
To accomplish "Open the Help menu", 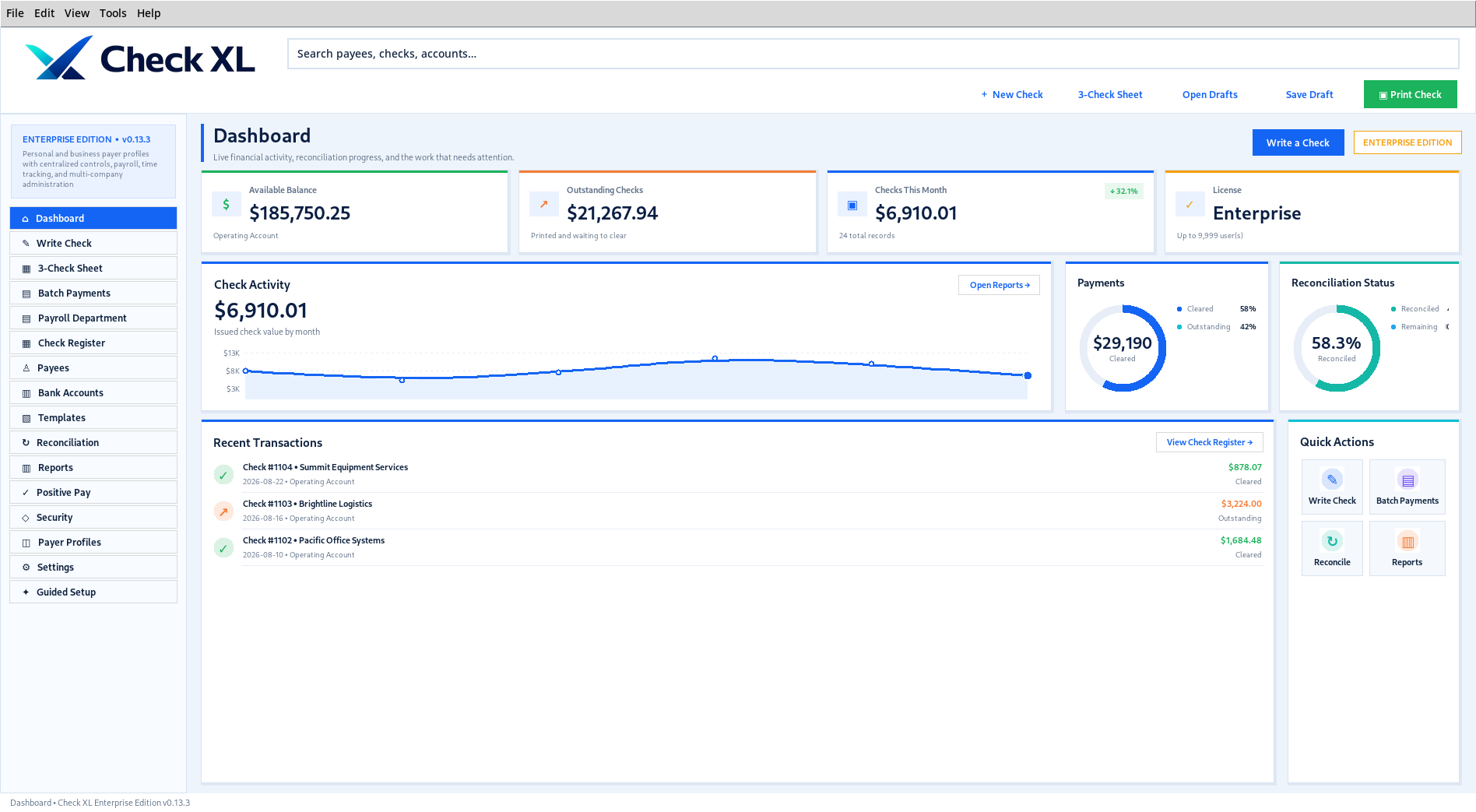I will (x=149, y=13).
